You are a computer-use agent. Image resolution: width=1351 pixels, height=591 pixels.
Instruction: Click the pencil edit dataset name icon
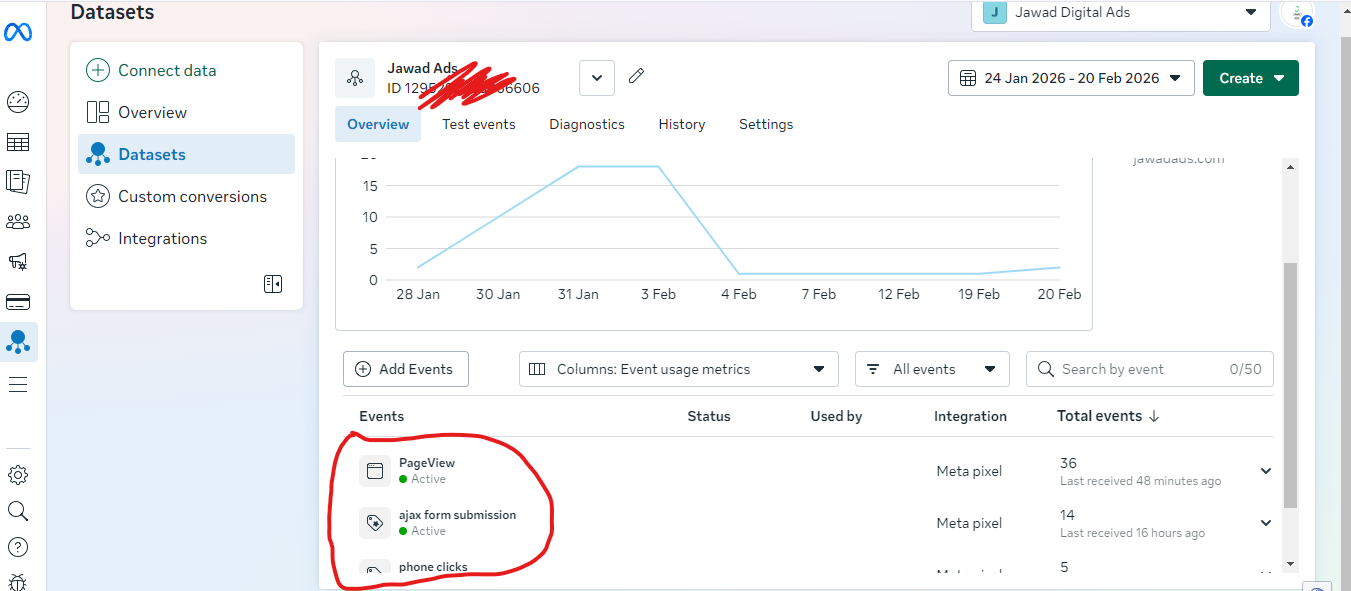[x=636, y=77]
